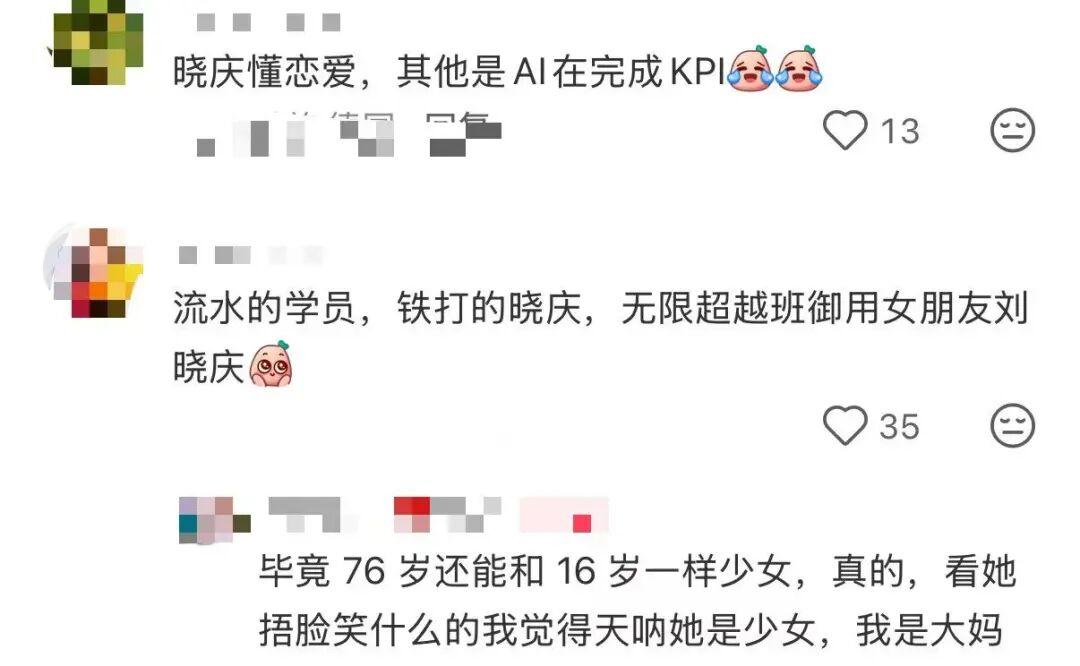Tap the like count 35

899,426
